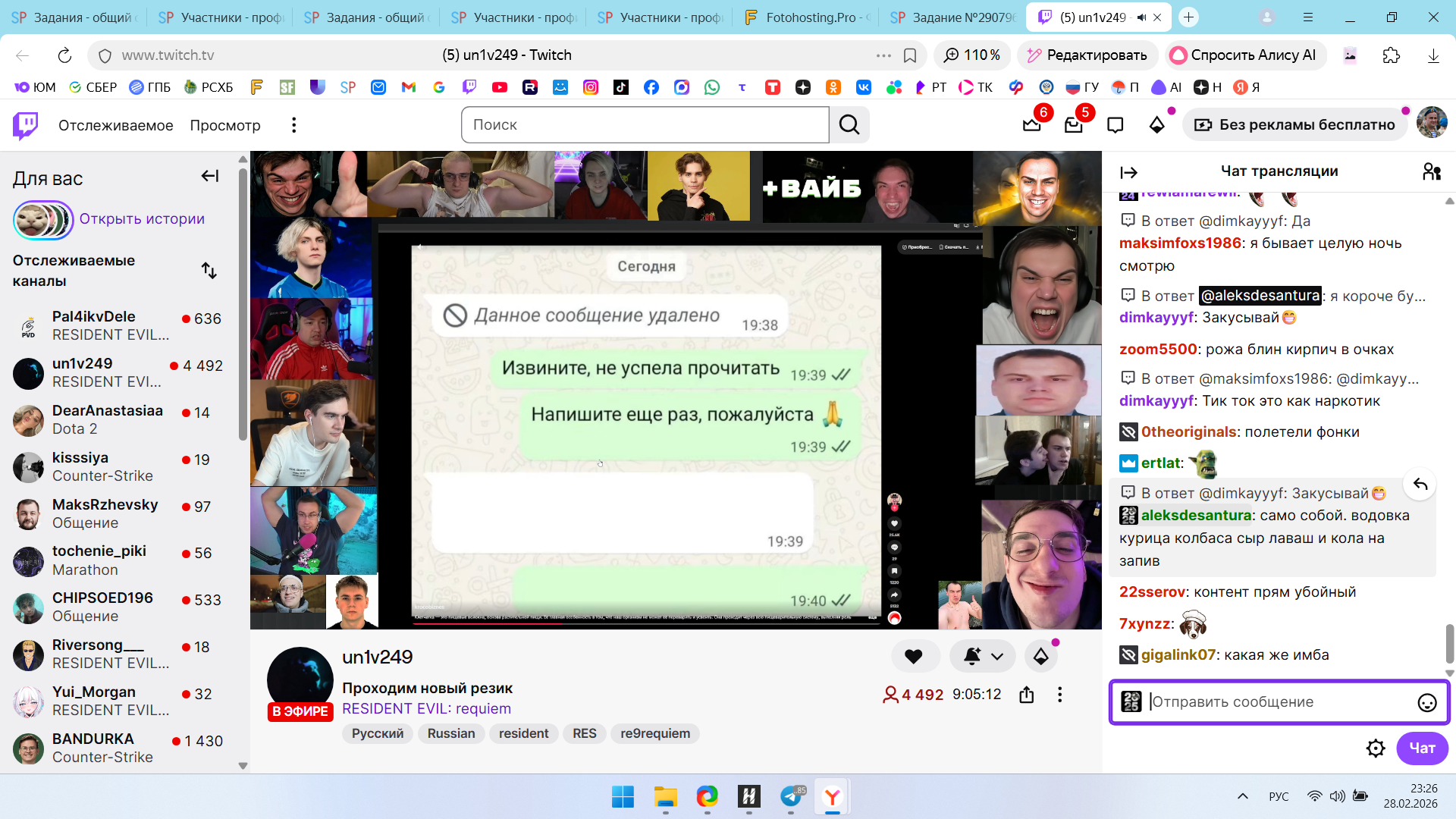The height and width of the screenshot is (819, 1456).
Task: Click the RESIDENT EVIL: requiem game link
Action: (x=426, y=708)
